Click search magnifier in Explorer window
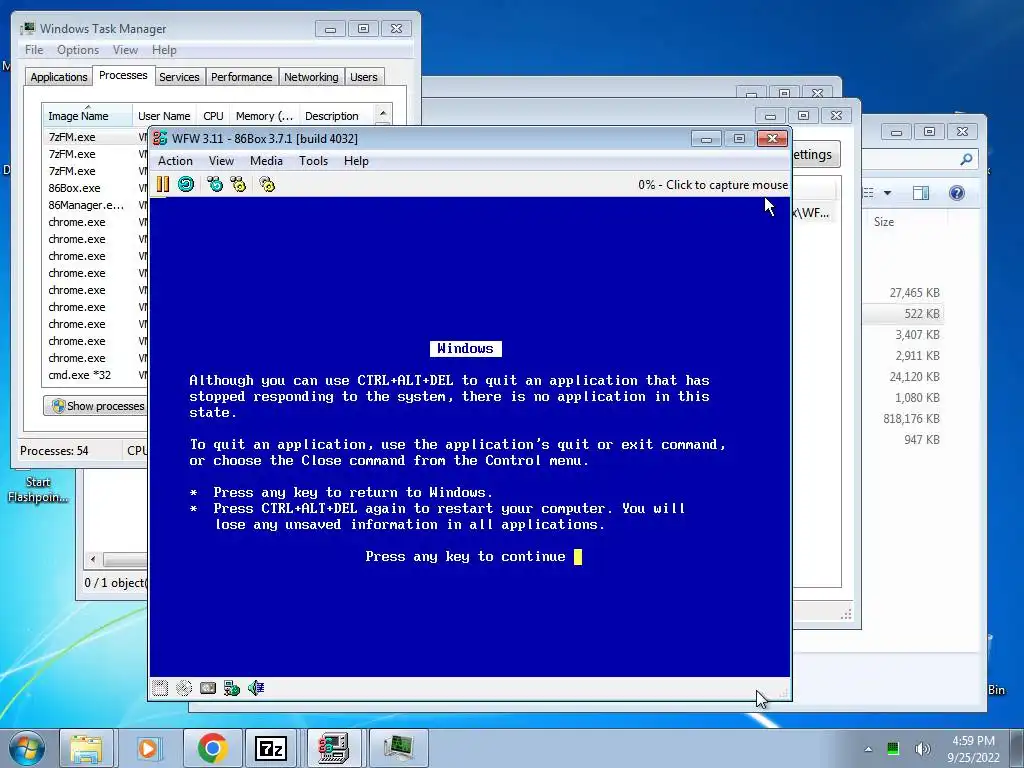Viewport: 1024px width, 768px height. tap(966, 159)
